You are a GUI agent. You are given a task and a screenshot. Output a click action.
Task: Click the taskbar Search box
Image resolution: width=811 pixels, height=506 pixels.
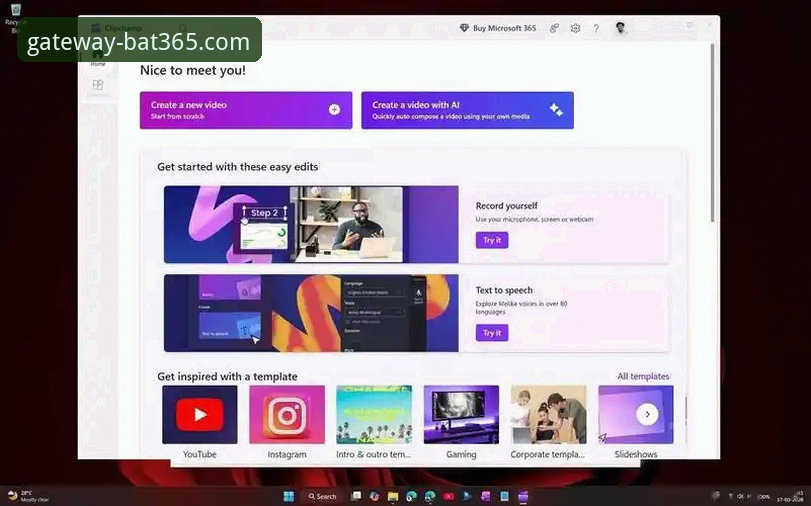[x=323, y=496]
